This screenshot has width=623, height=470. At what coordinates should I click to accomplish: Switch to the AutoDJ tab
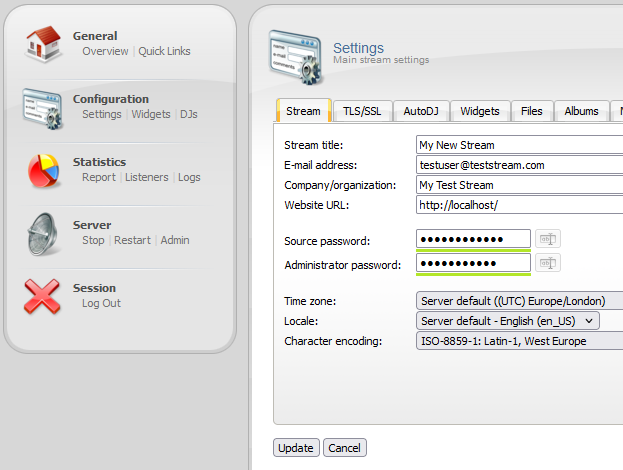tap(421, 111)
